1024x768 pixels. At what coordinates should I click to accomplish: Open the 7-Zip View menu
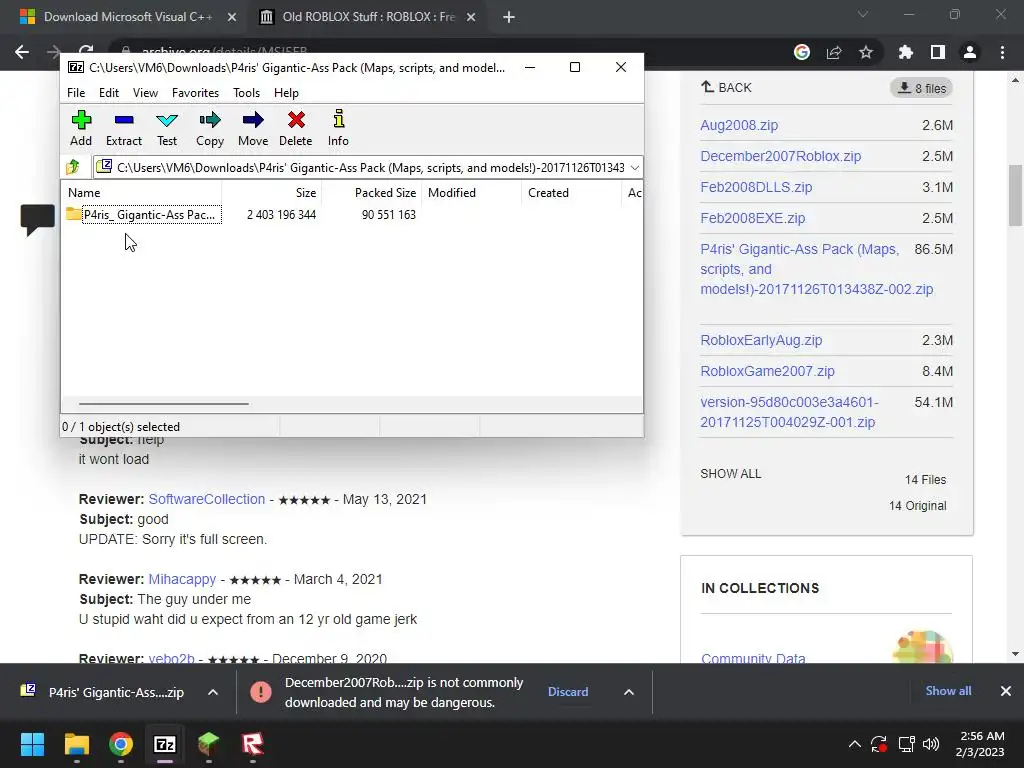point(145,93)
